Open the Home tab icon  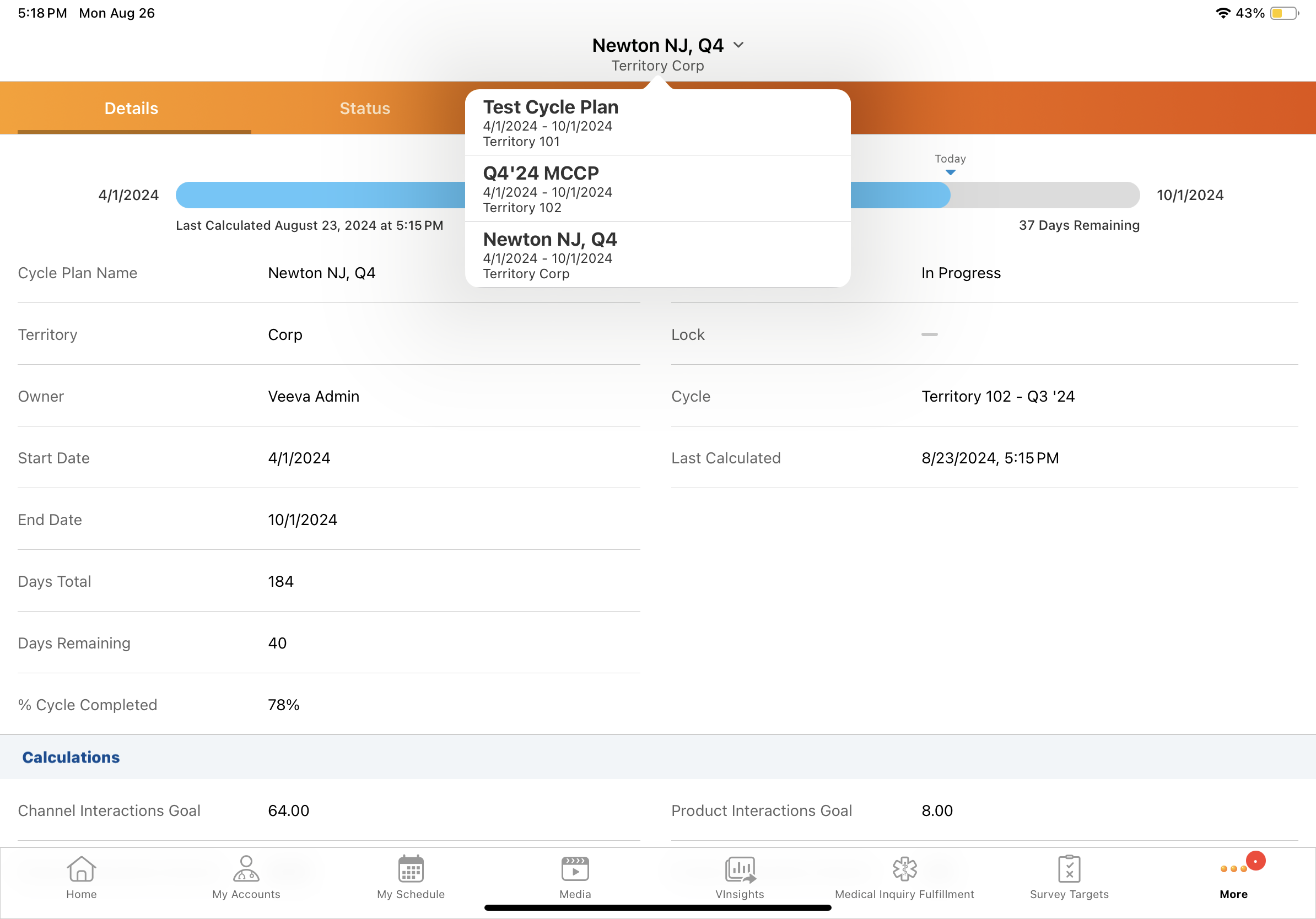click(81, 869)
